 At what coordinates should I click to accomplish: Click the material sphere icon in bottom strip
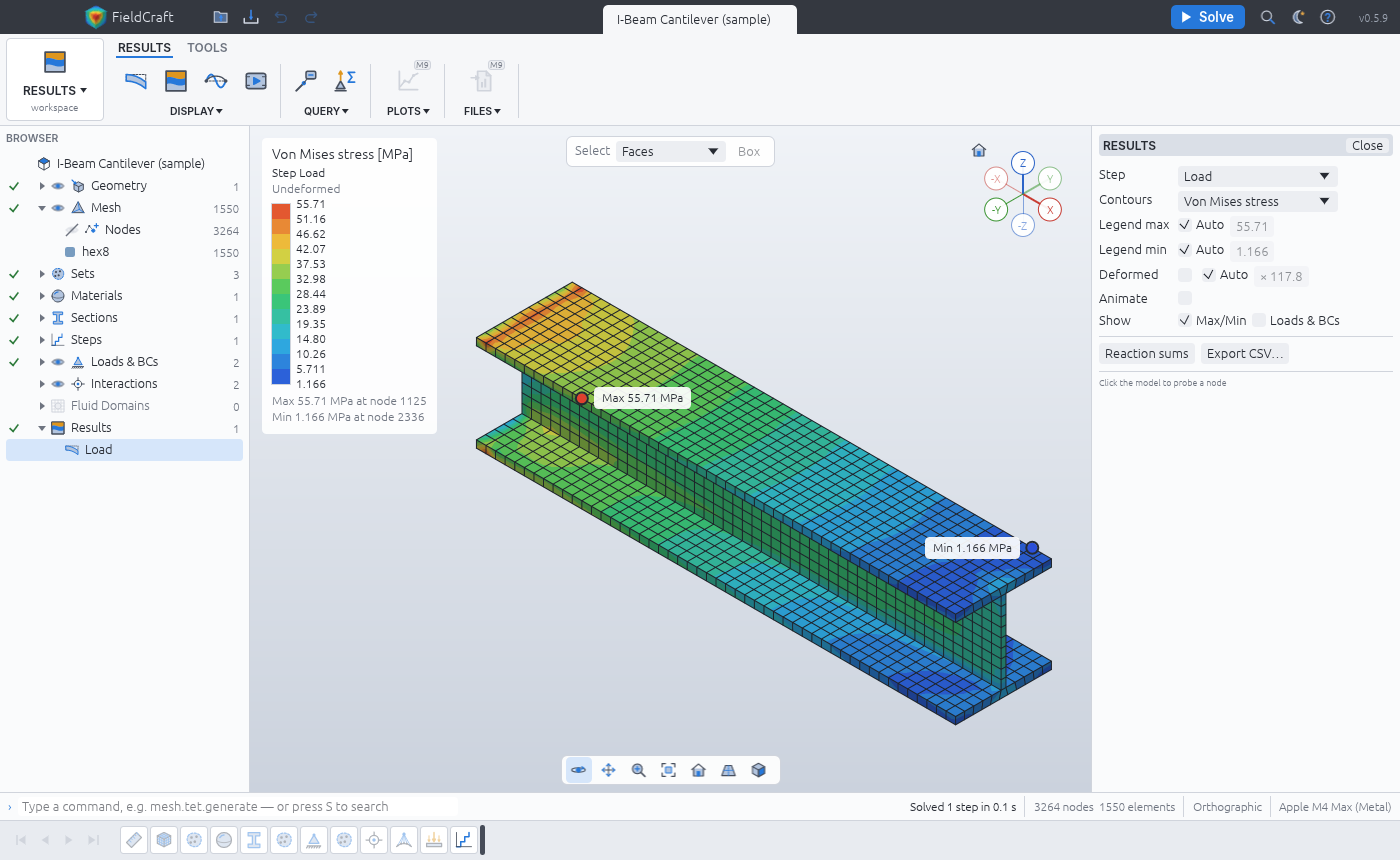tap(224, 840)
